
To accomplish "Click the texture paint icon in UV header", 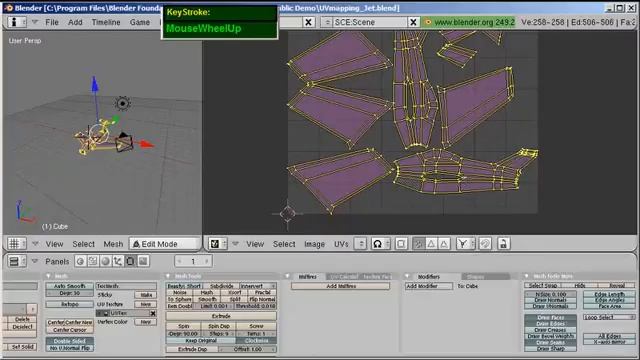I will point(485,244).
